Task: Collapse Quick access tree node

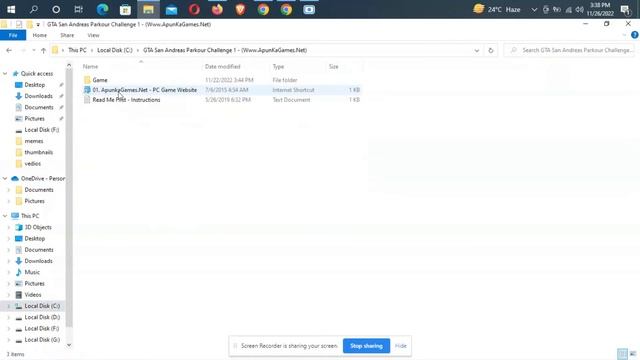Action: point(5,73)
